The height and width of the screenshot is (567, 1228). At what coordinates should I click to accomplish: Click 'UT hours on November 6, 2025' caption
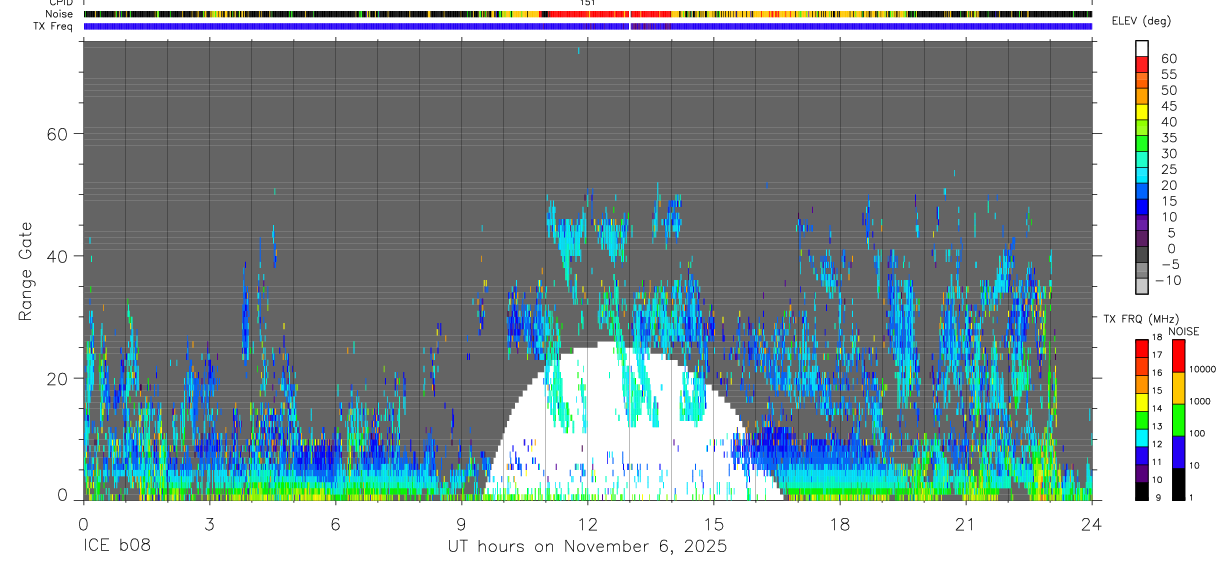point(587,547)
